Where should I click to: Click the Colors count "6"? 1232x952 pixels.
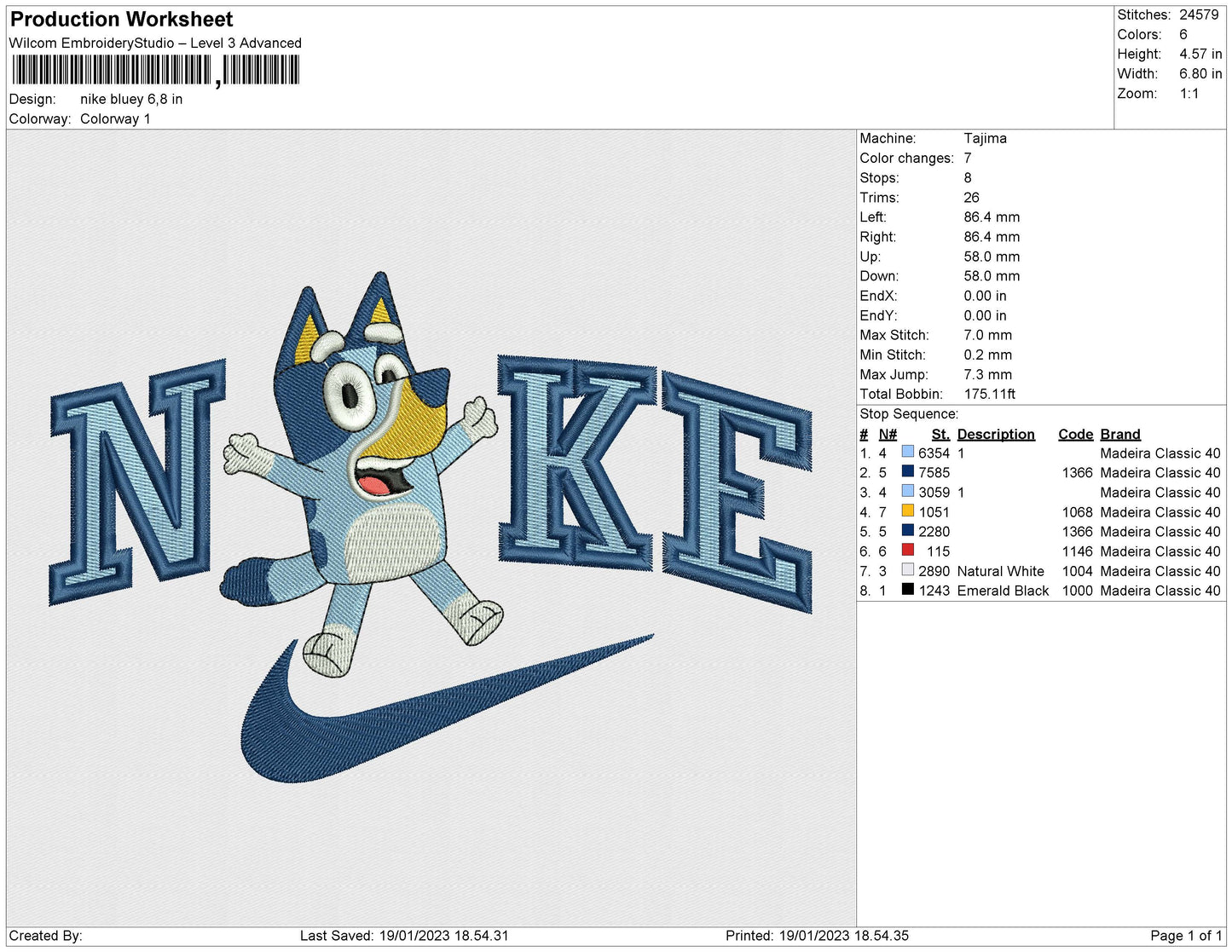[x=1183, y=34]
